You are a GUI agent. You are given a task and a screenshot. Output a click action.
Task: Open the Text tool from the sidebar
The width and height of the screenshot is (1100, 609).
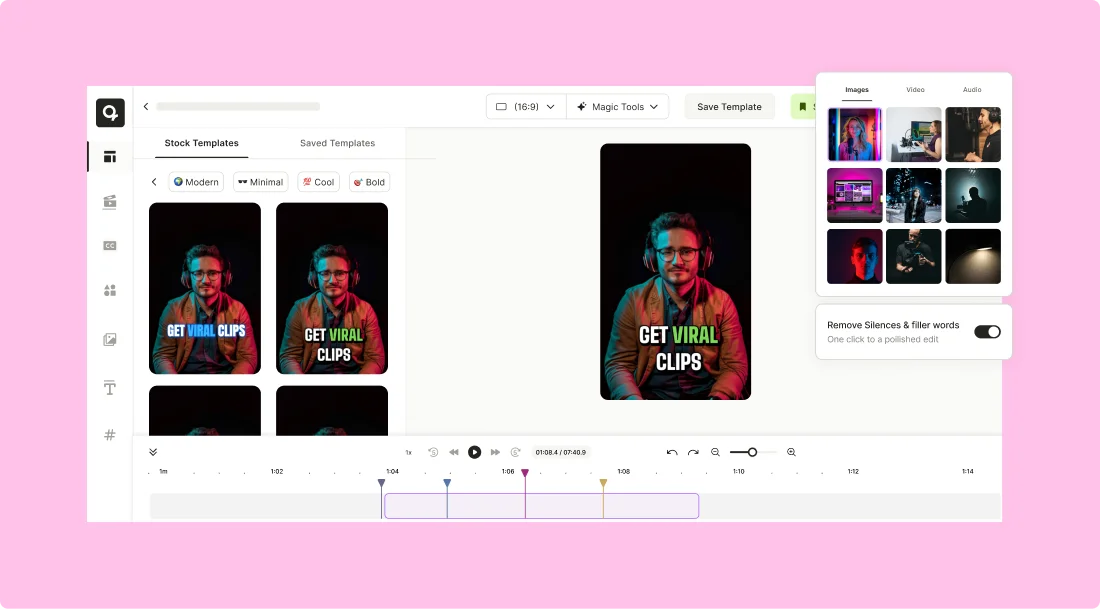[109, 388]
